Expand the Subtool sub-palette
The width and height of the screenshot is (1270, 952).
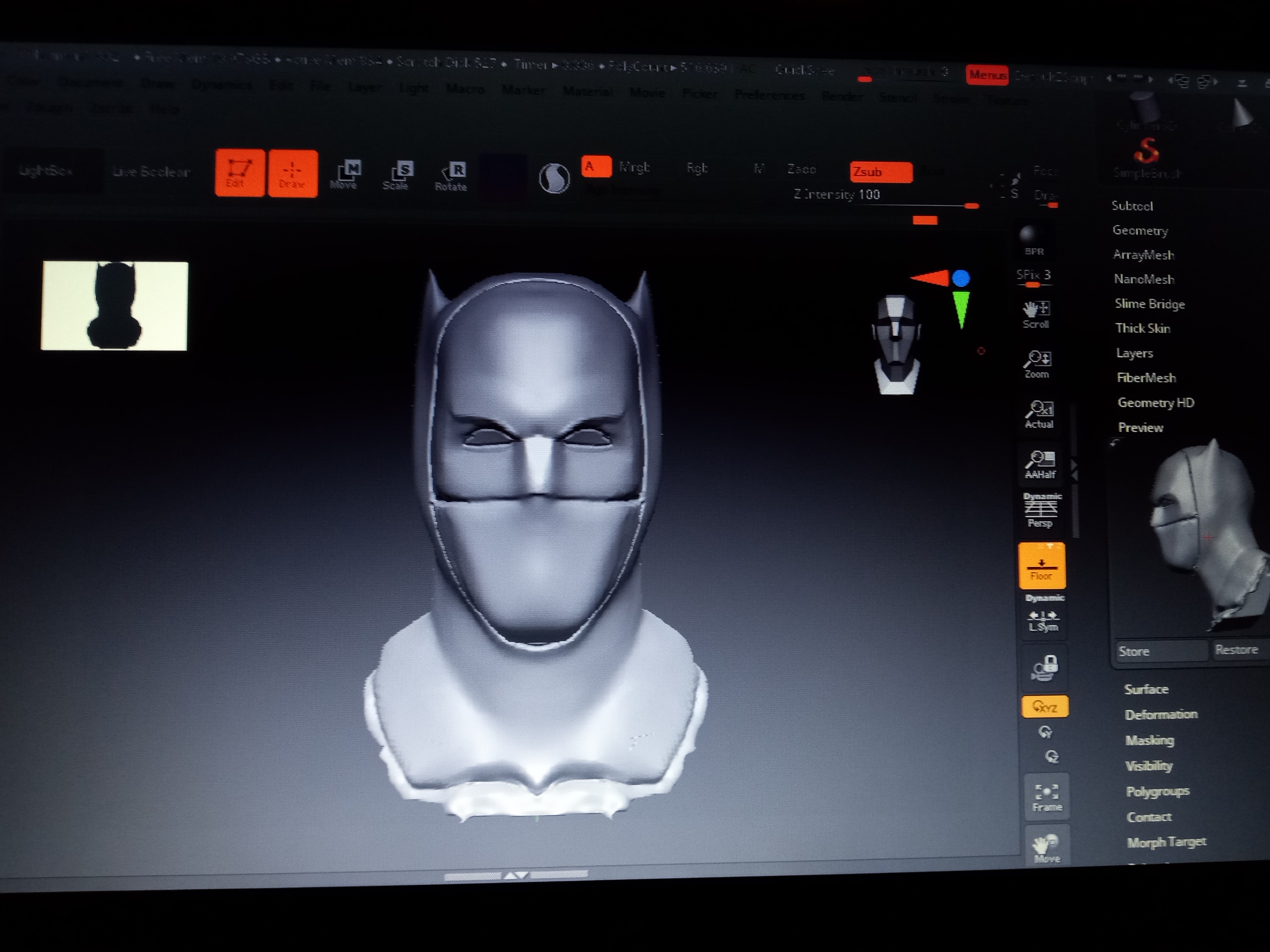tap(1132, 206)
